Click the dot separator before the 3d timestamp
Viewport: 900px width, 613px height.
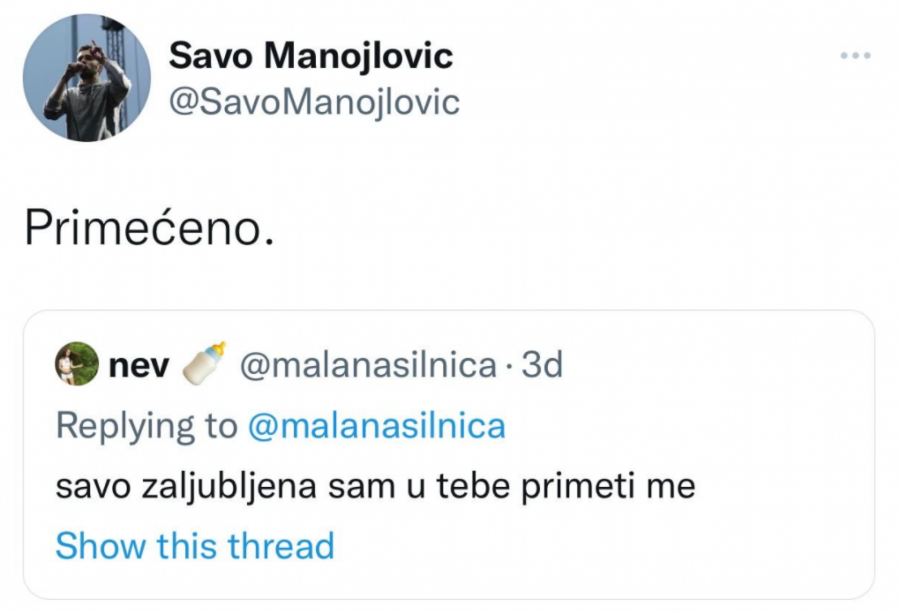pos(510,367)
